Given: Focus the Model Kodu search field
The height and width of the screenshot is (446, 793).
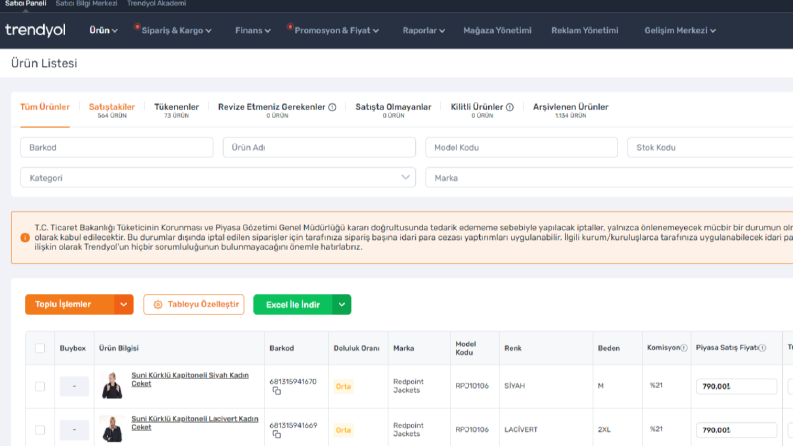Looking at the screenshot, I should (x=521, y=147).
